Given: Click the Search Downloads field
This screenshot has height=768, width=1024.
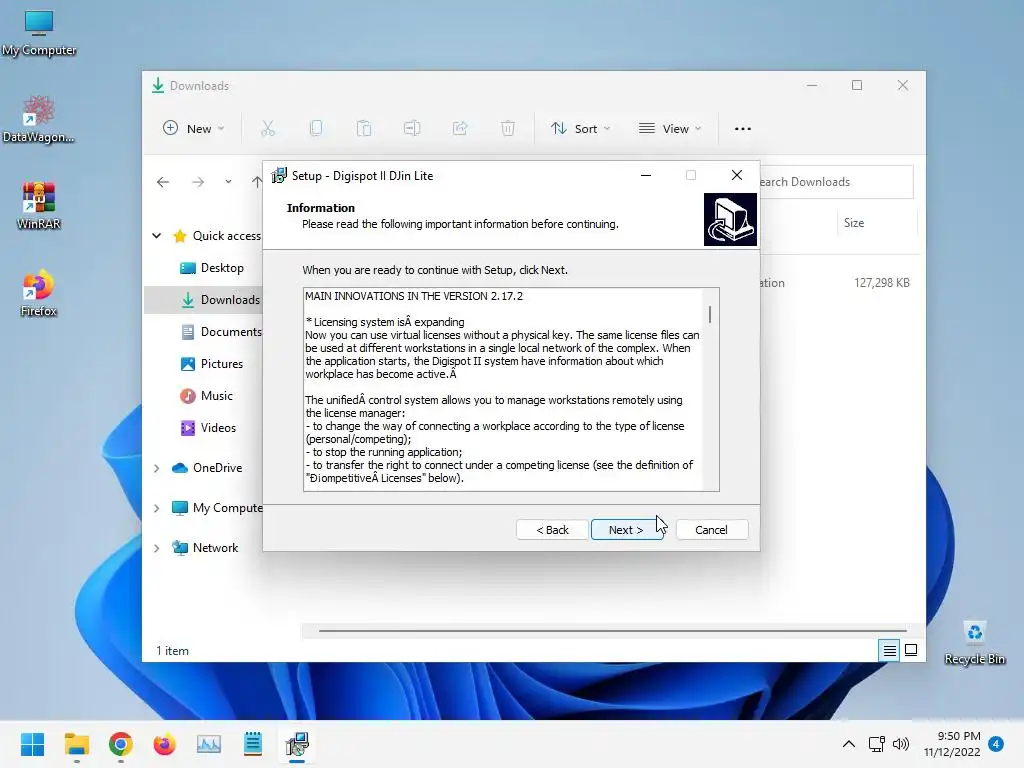Looking at the screenshot, I should pyautogui.click(x=836, y=182).
